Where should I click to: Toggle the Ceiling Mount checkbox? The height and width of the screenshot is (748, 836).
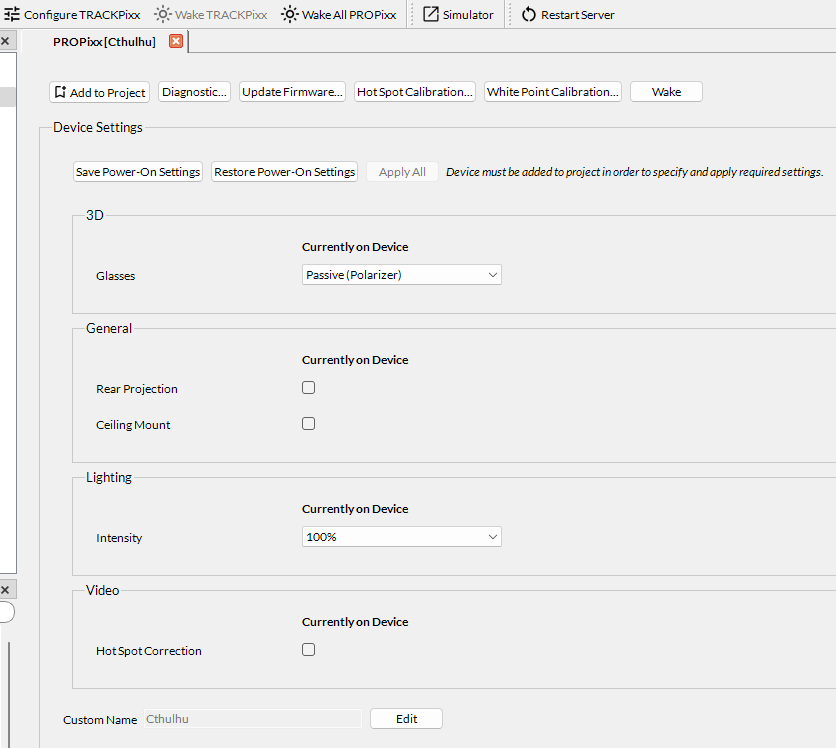tap(308, 424)
